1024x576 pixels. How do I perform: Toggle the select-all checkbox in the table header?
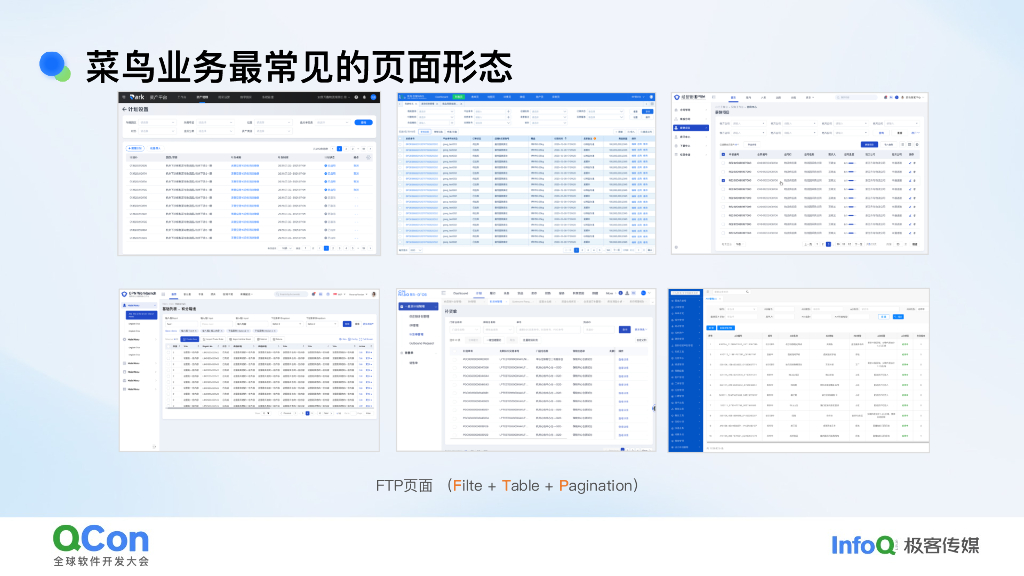(x=398, y=138)
